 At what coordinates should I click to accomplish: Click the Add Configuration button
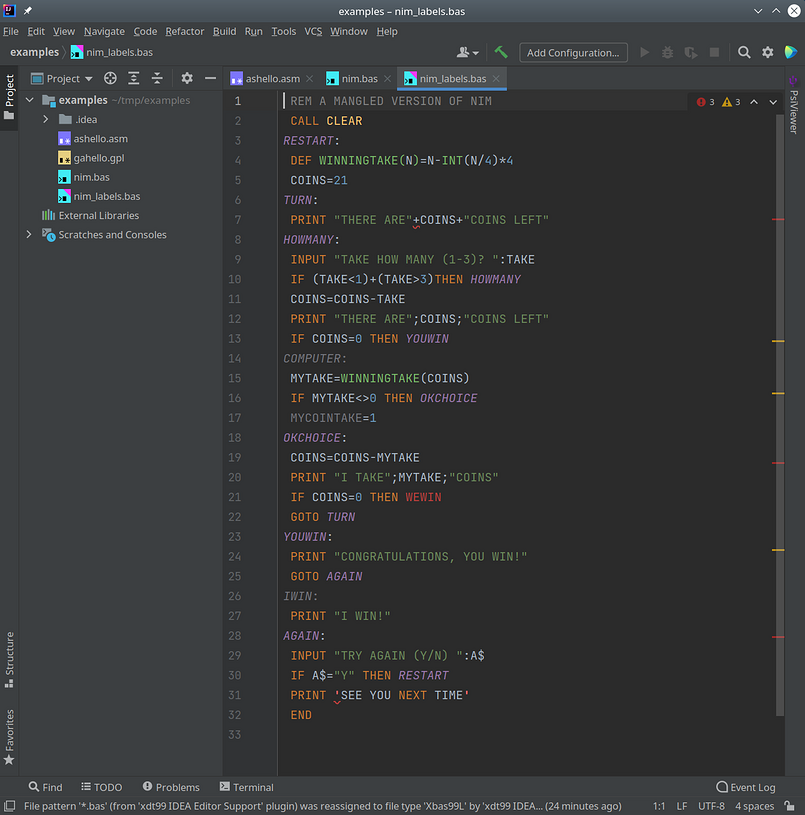point(573,51)
